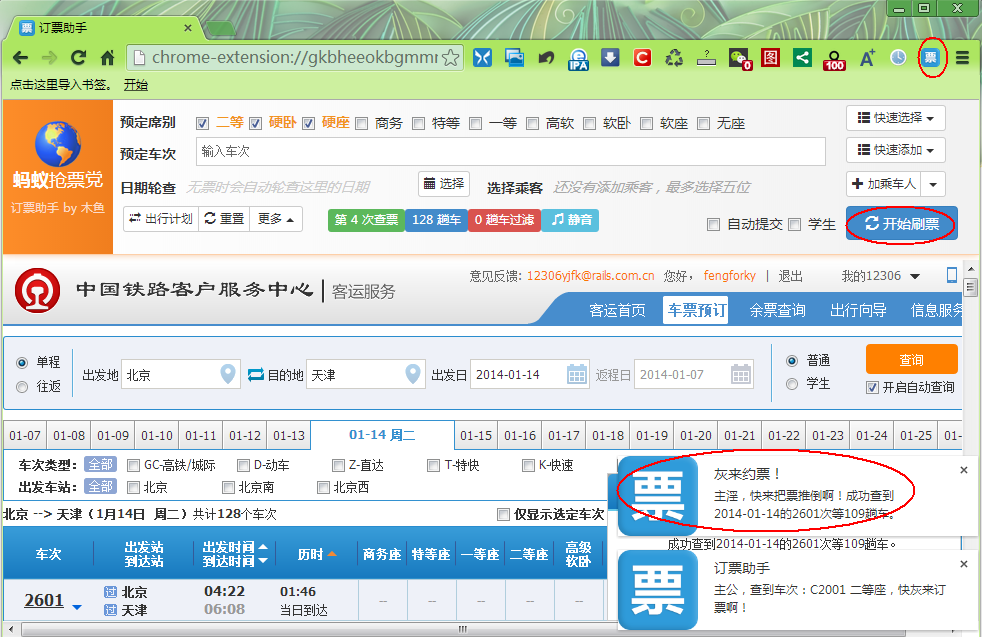Sort by 历时 column header
This screenshot has height=637, width=982.
point(318,554)
